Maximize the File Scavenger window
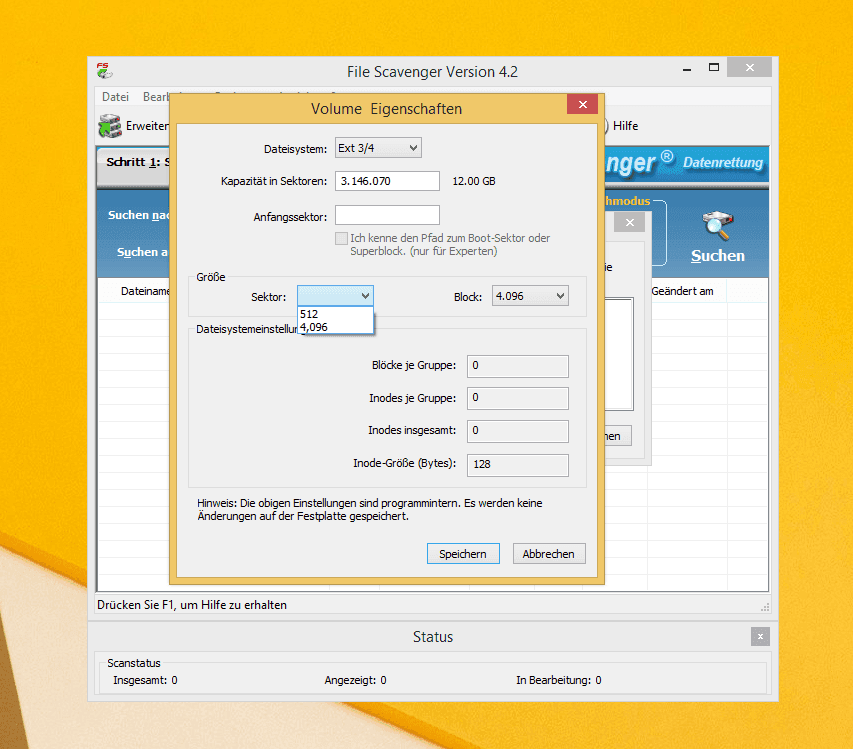 [714, 67]
